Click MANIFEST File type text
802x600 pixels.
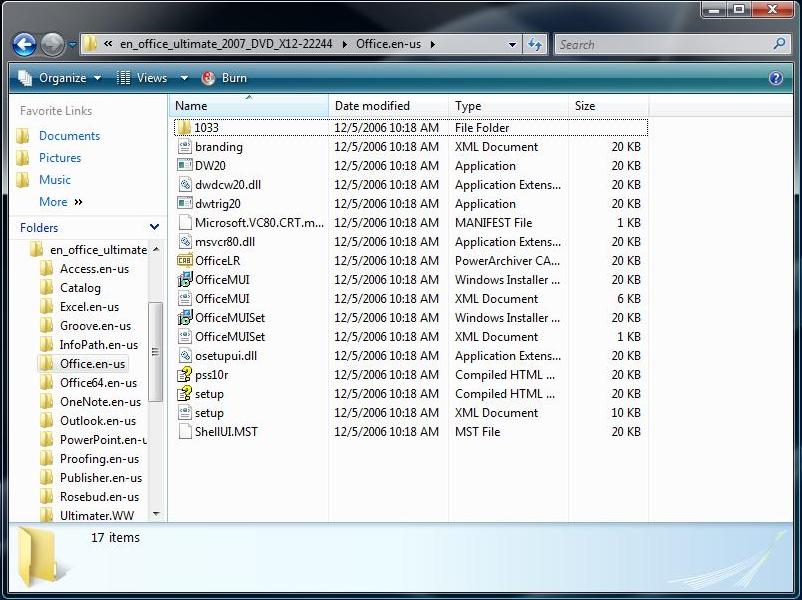(x=494, y=223)
